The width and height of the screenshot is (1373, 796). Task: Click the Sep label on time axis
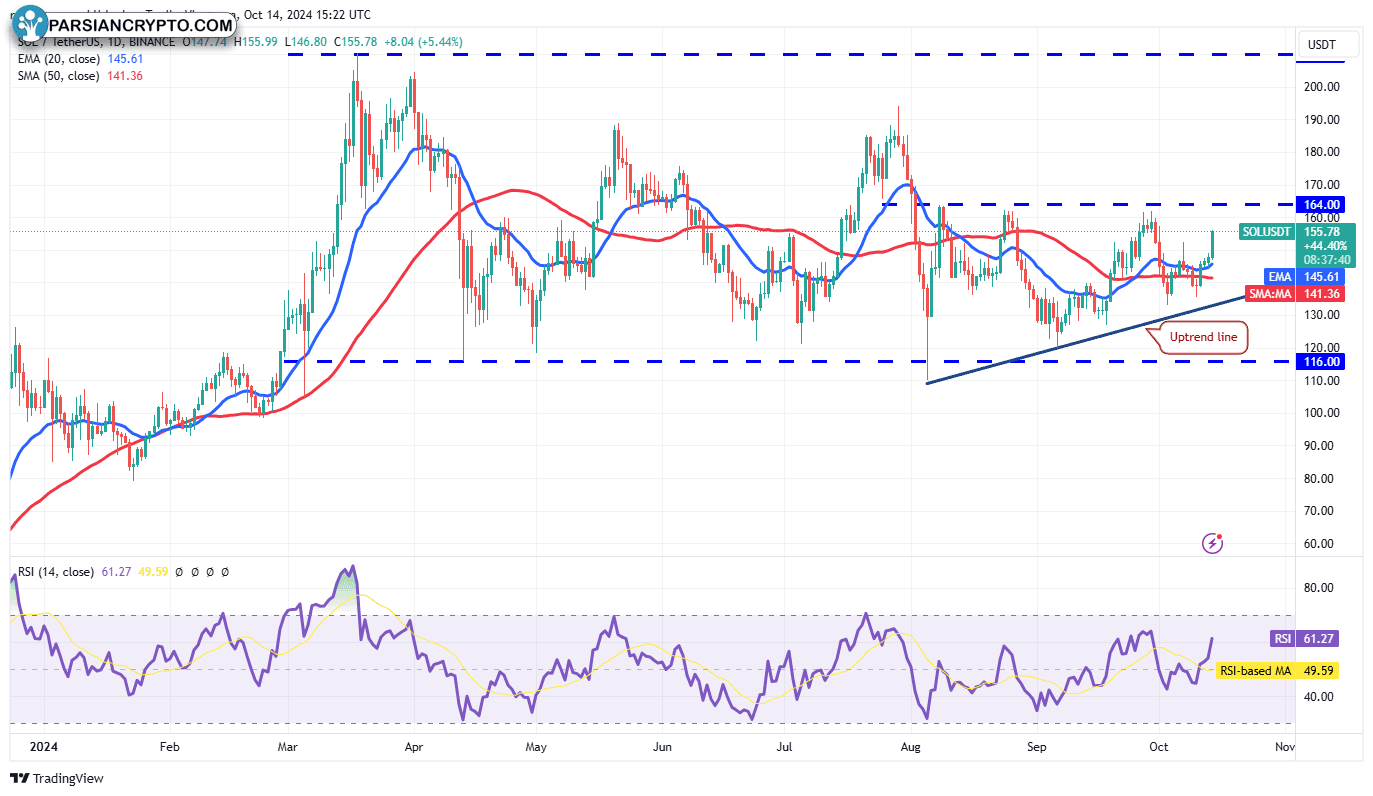click(x=1036, y=746)
